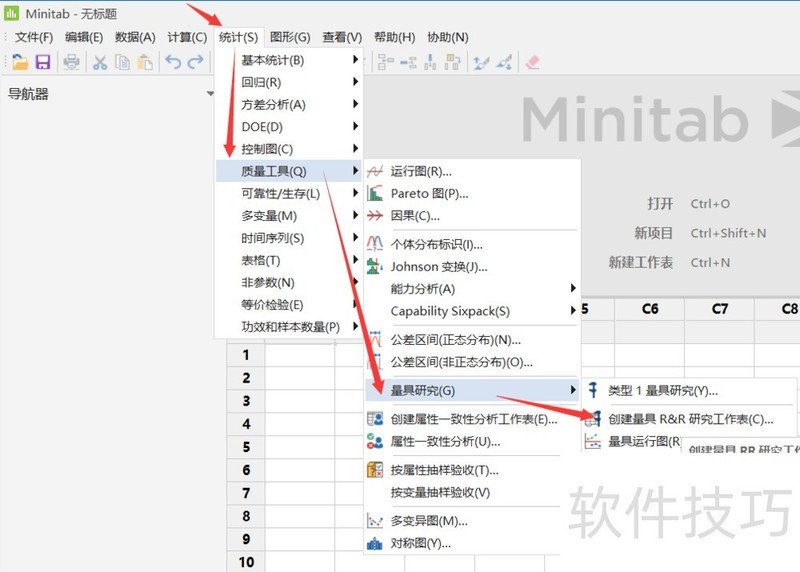Open the 图形(G) menu
This screenshot has height=572, width=800.
290,37
